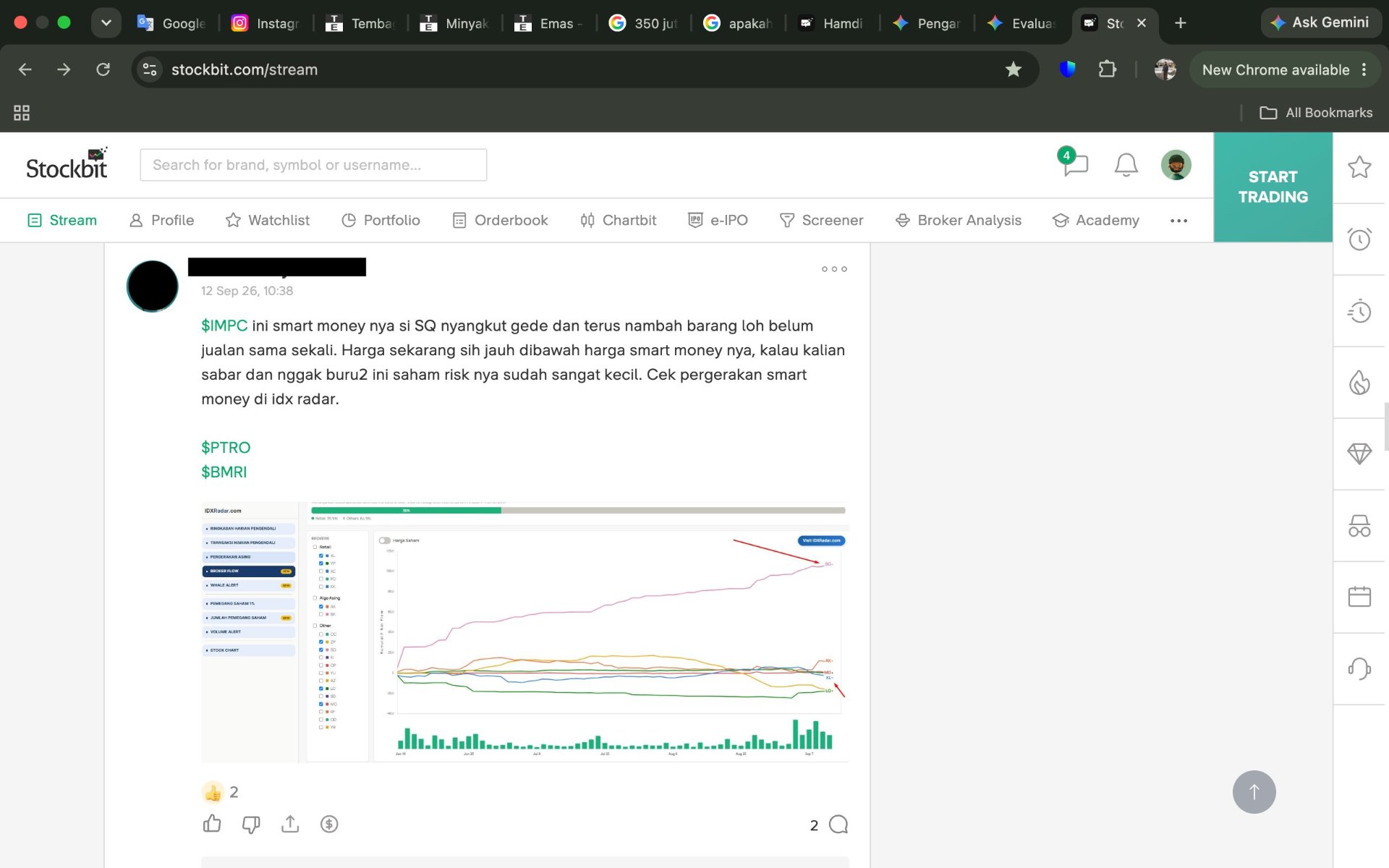Viewport: 1389px width, 868px height.
Task: Share the post via share icon
Action: pos(290,824)
